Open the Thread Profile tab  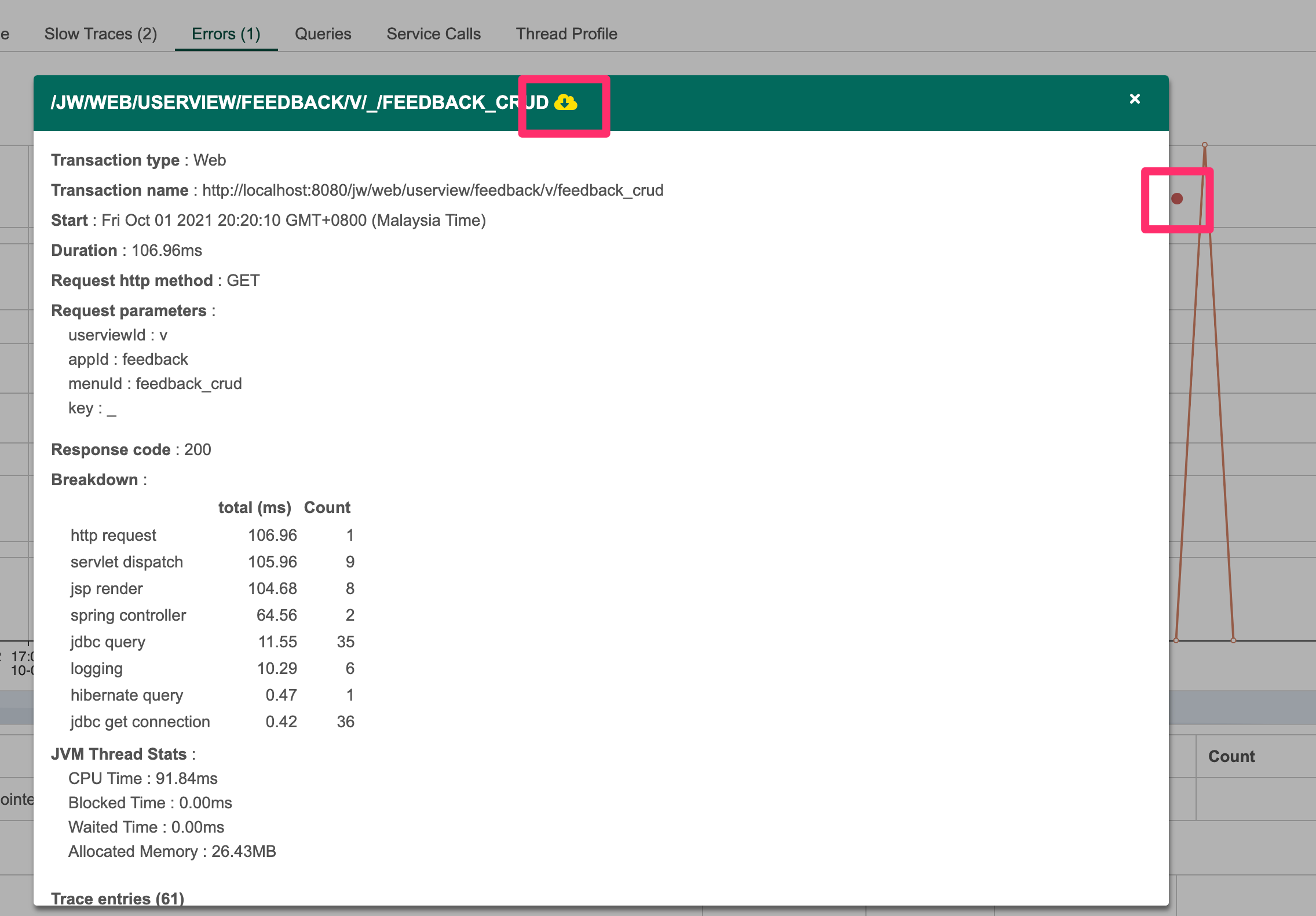(566, 34)
